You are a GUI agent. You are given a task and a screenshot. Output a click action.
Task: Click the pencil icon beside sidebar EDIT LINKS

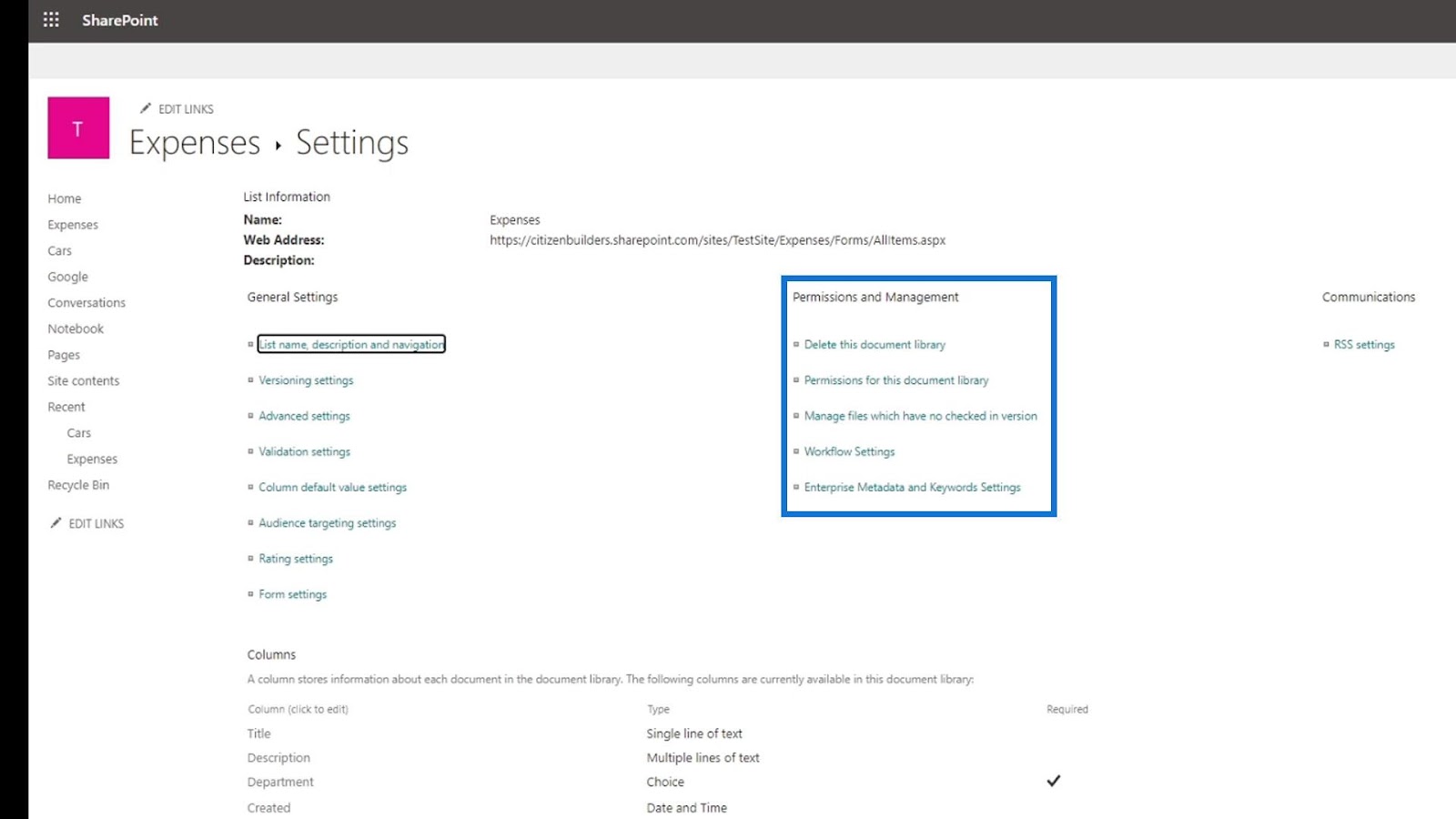click(56, 523)
